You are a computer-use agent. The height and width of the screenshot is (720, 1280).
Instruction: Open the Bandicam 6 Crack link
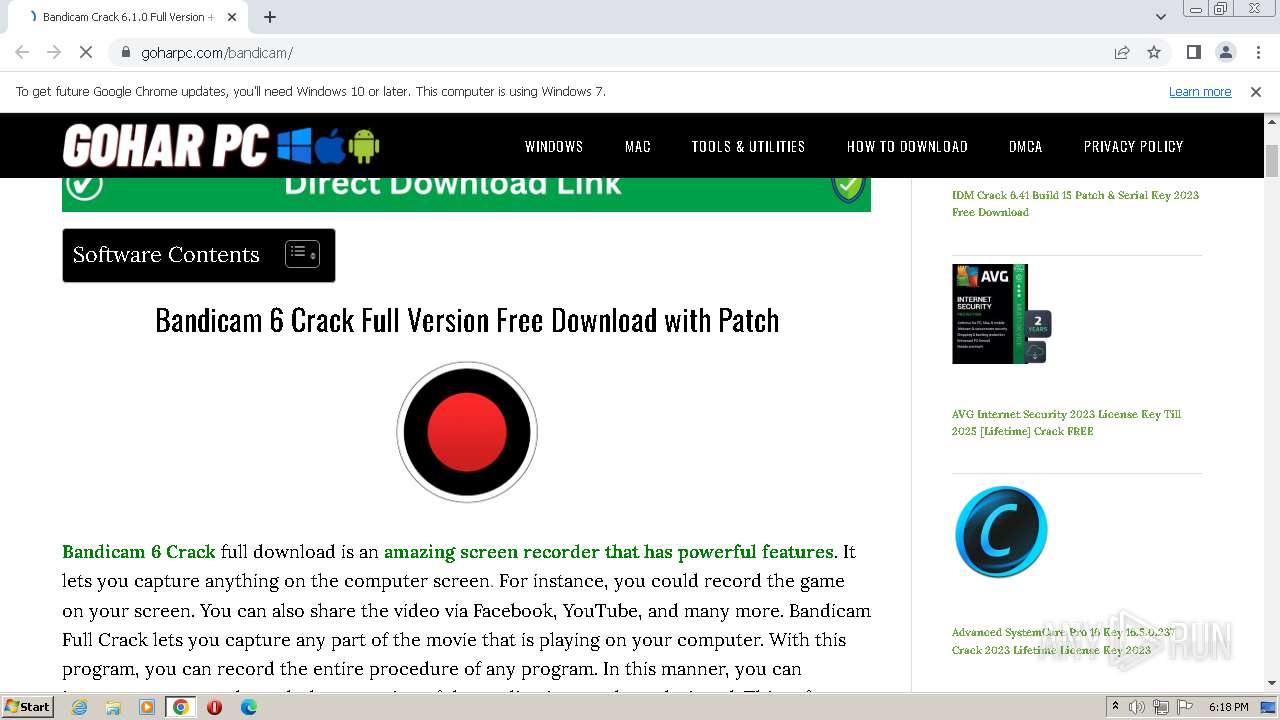click(139, 552)
